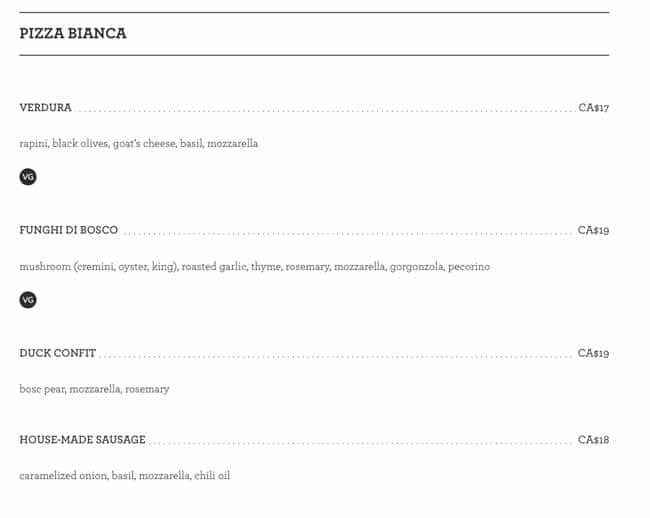Click the mushroom and gorgonzola ingredients description
Screen dimensions: 650x518
point(255,267)
